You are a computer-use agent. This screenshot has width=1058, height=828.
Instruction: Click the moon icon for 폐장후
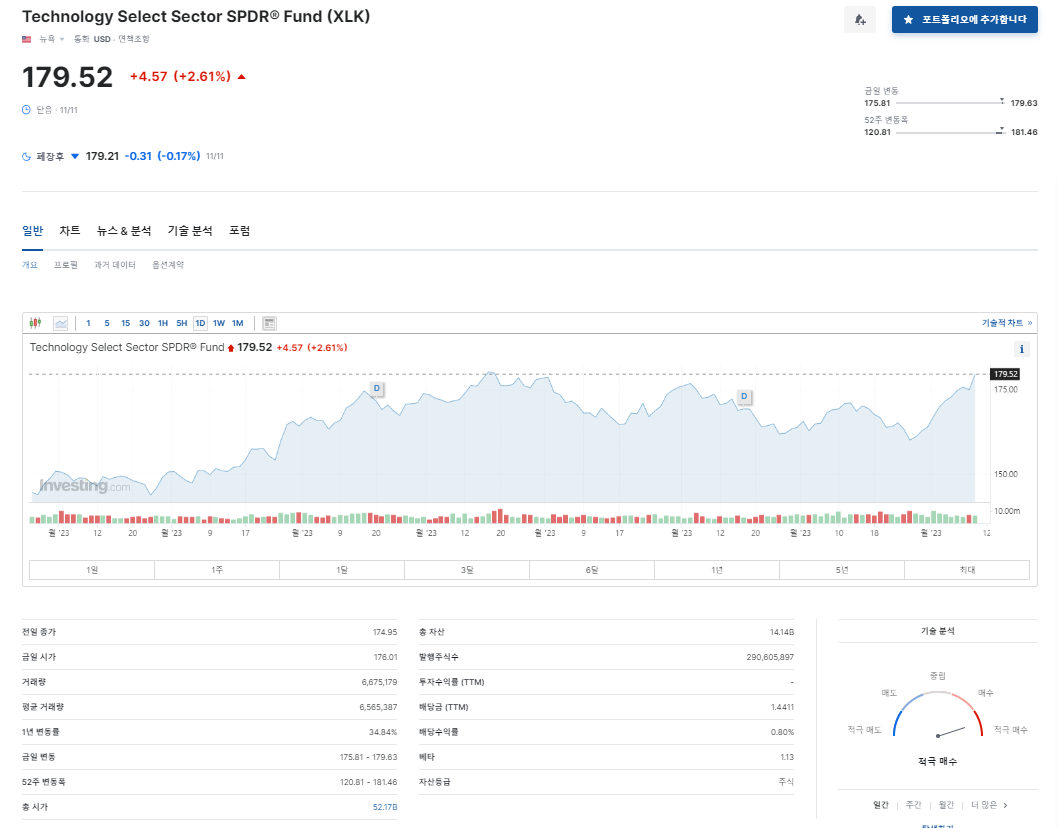tap(26, 157)
